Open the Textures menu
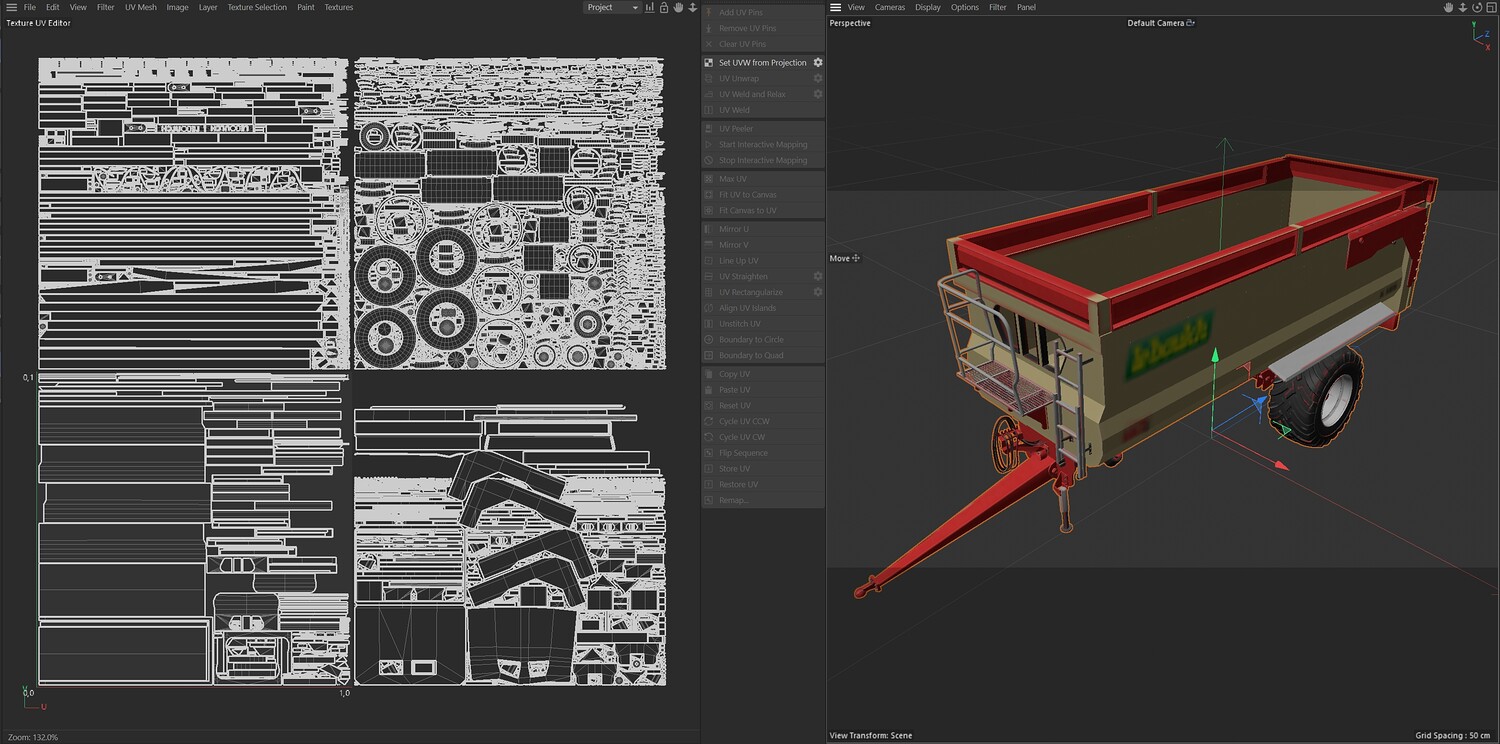The image size is (1500, 744). tap(339, 7)
